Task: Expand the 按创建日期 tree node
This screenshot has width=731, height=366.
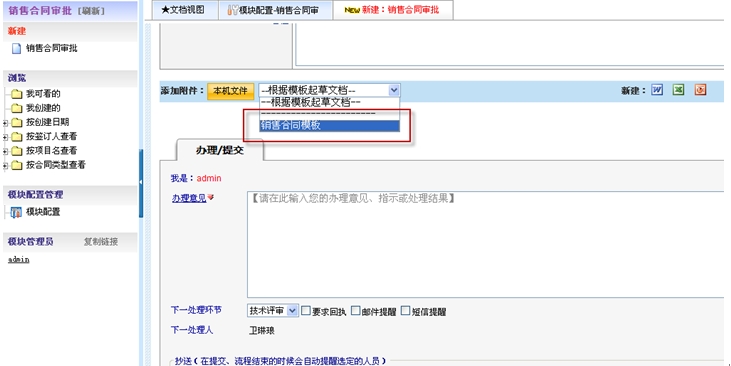Action: click(x=5, y=123)
